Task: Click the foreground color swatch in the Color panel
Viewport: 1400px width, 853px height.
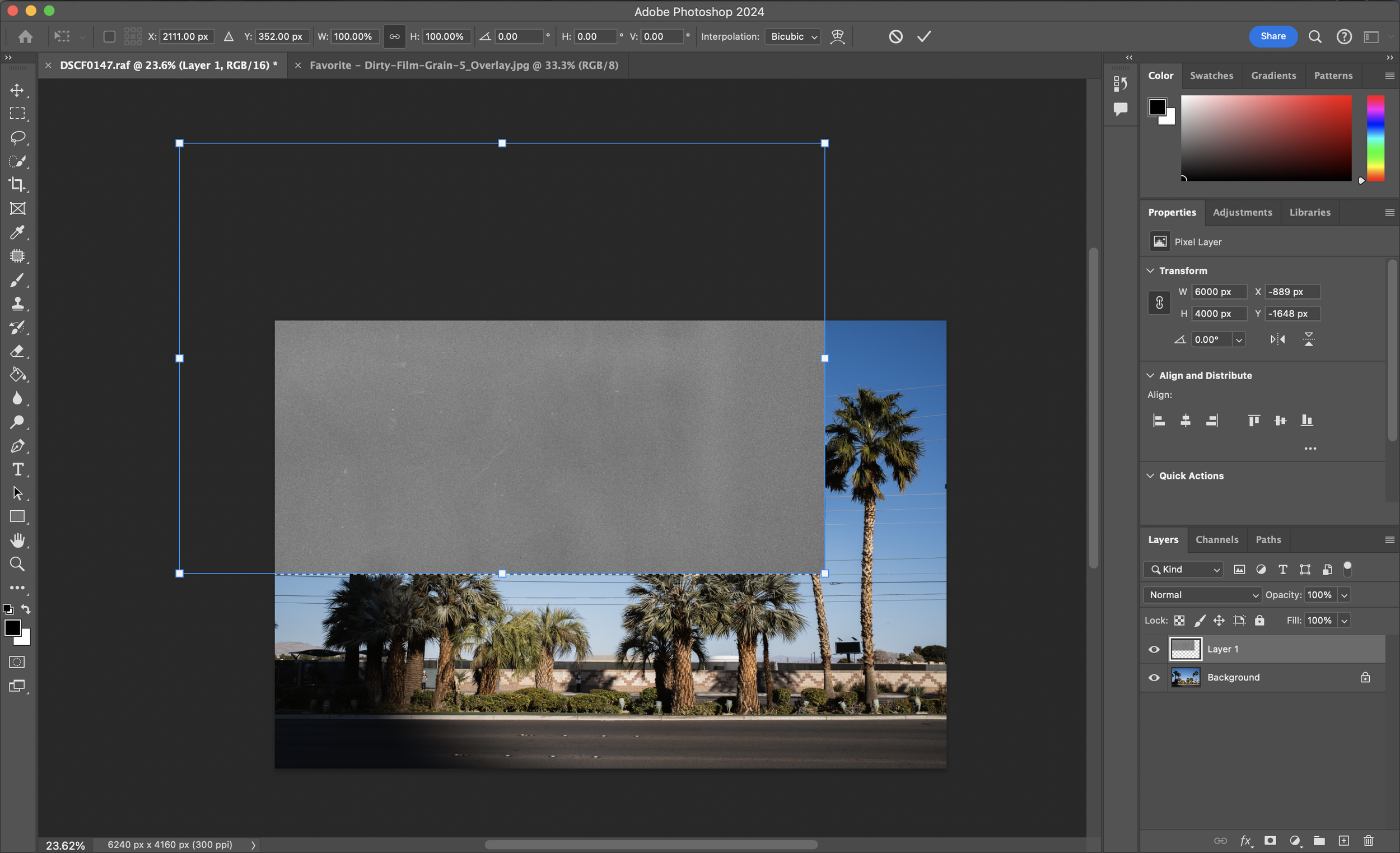Action: tap(1157, 107)
